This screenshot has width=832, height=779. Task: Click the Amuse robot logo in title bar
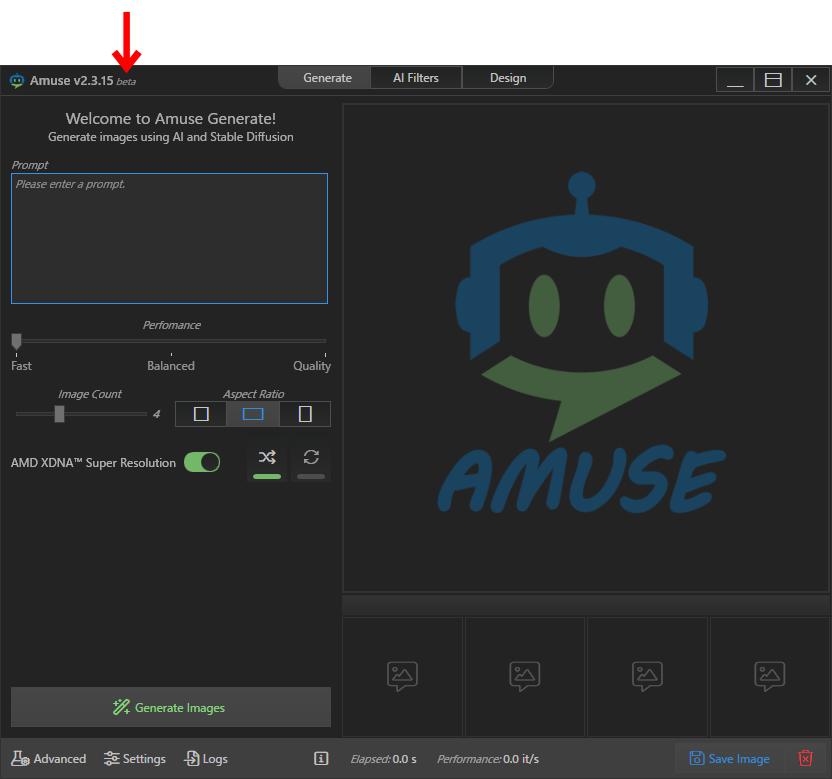(17, 81)
